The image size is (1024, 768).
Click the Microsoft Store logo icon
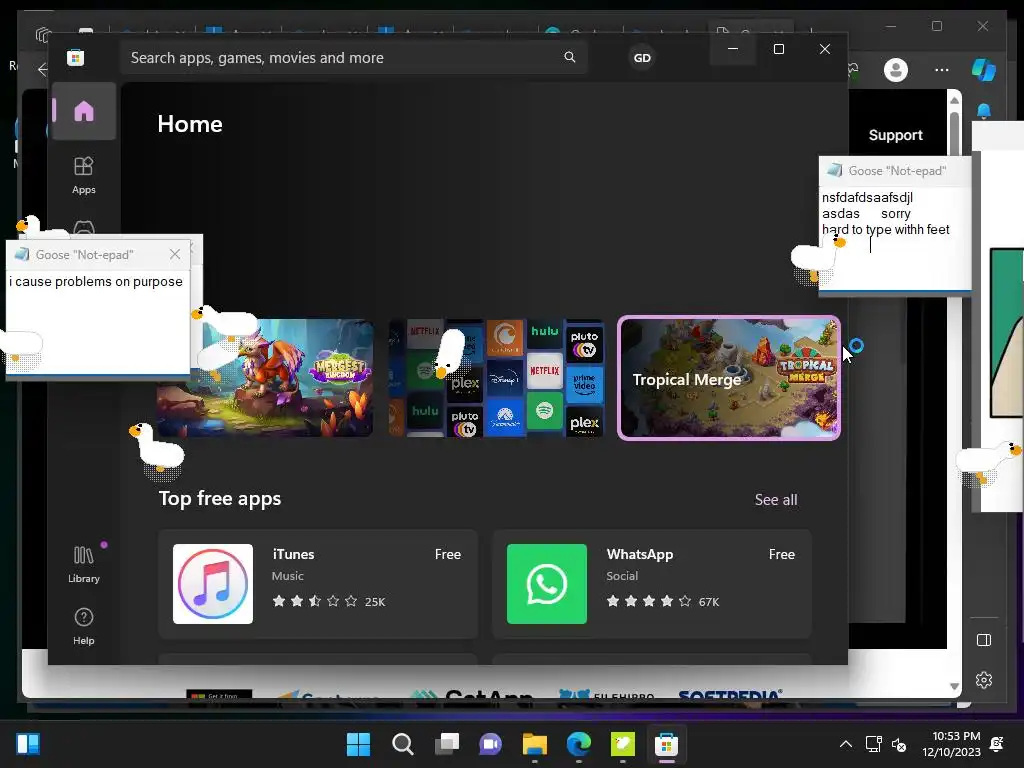(76, 57)
